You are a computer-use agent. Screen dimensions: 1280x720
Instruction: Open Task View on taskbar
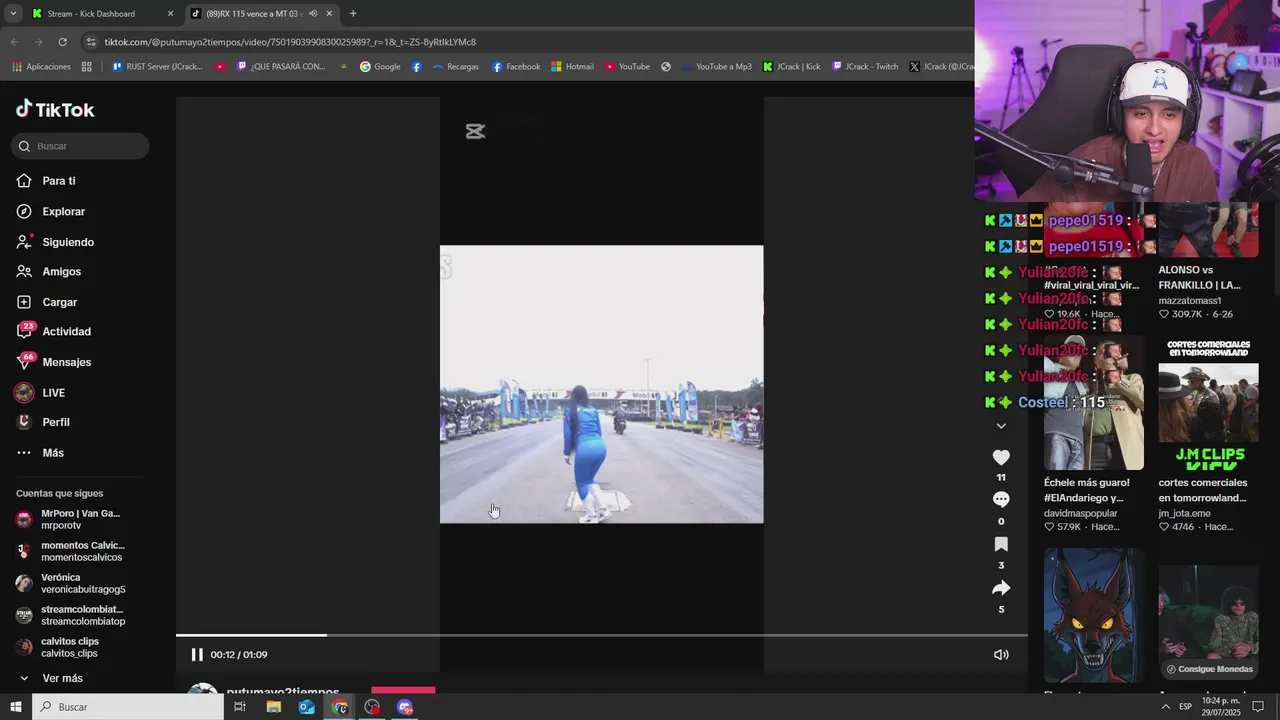[x=240, y=707]
